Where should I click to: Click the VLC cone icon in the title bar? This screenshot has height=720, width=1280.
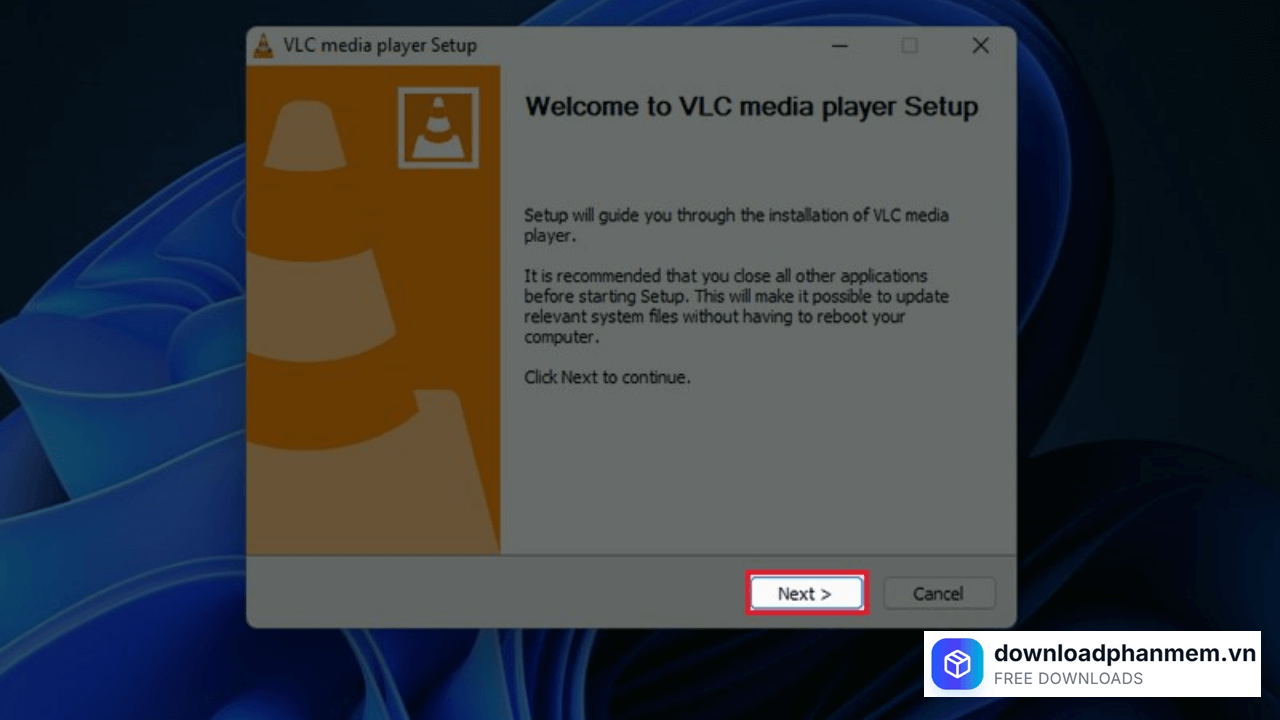coord(263,45)
